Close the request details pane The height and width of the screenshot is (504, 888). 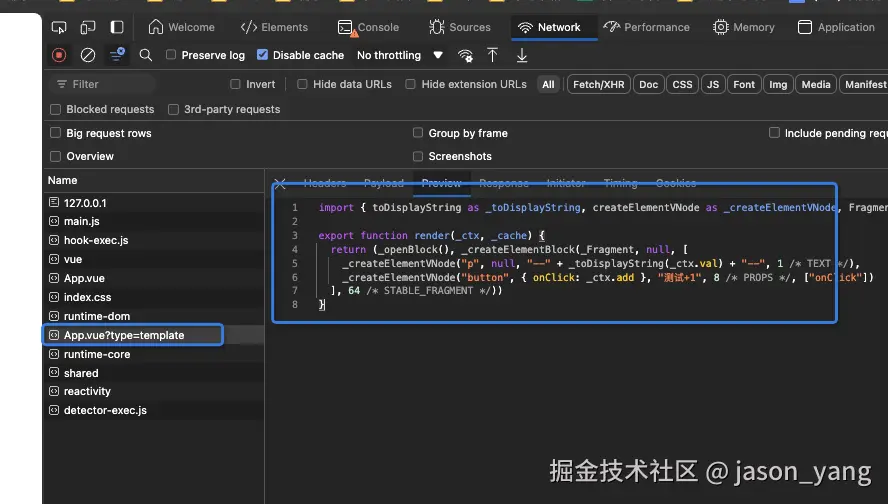coord(280,183)
